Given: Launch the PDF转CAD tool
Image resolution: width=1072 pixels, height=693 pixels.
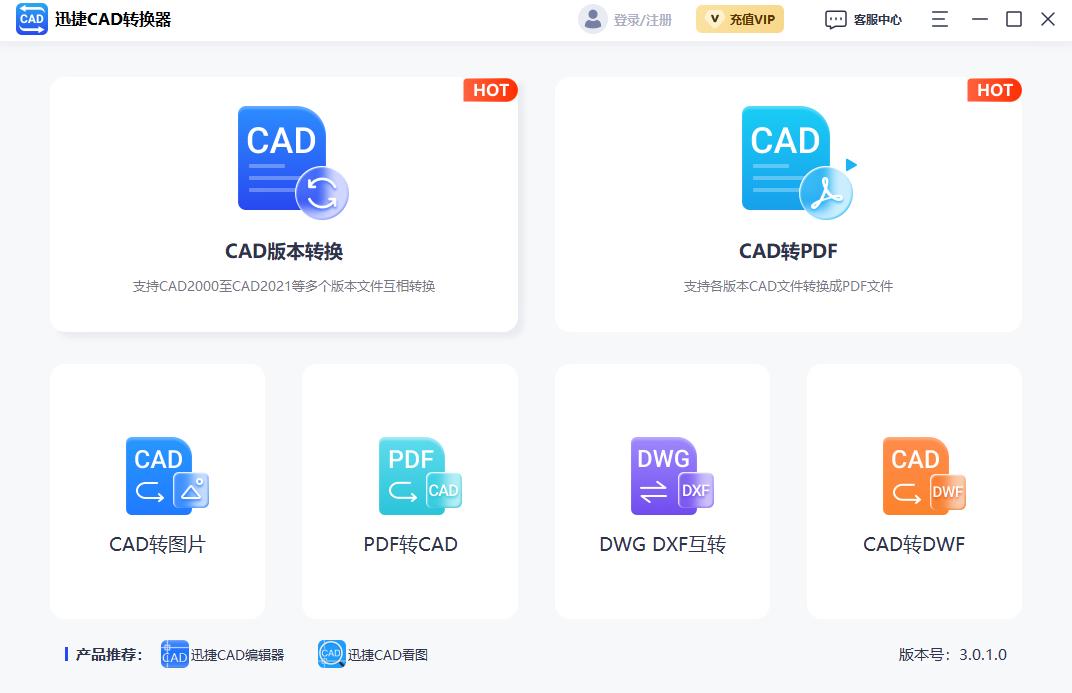Looking at the screenshot, I should point(409,490).
